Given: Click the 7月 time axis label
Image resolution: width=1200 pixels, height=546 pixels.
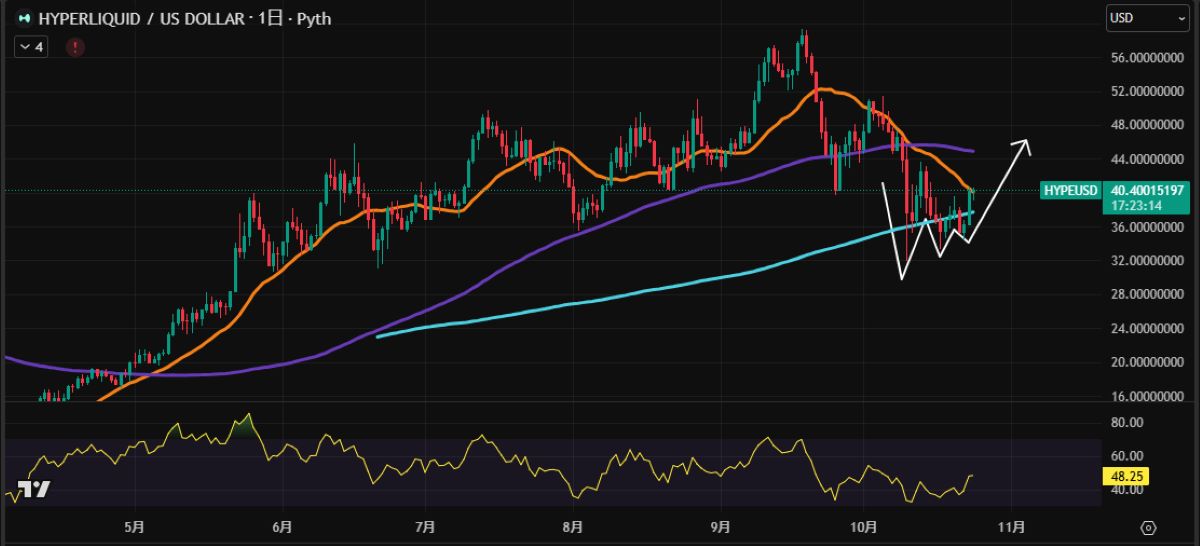Looking at the screenshot, I should 427,526.
